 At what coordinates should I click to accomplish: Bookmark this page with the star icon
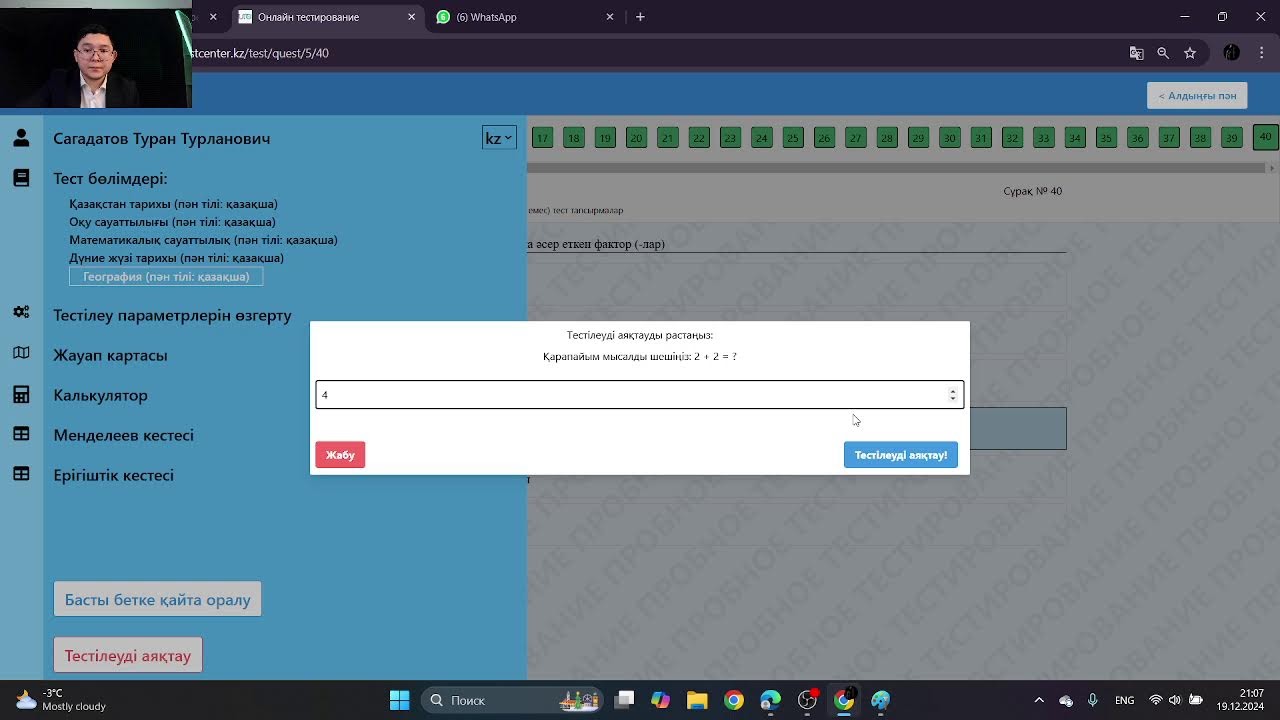pos(1190,53)
